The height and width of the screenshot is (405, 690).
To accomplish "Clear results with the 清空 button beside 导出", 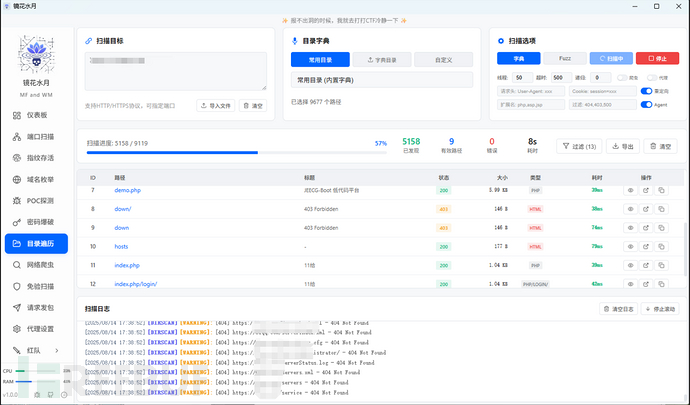I will point(661,146).
